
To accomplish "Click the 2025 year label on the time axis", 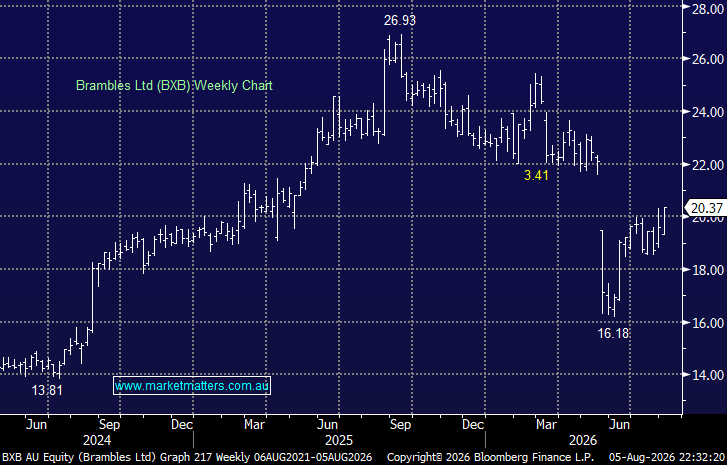I will (339, 440).
